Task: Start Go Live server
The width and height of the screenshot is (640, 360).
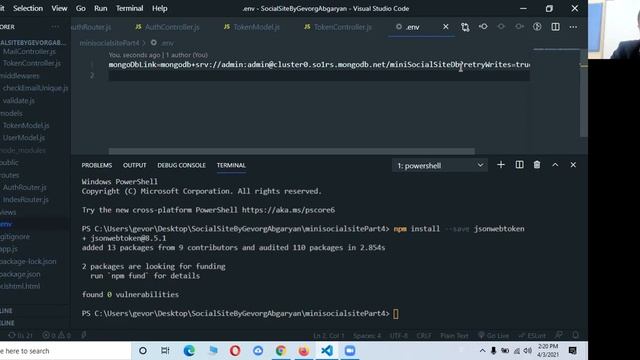Action: (x=493, y=336)
